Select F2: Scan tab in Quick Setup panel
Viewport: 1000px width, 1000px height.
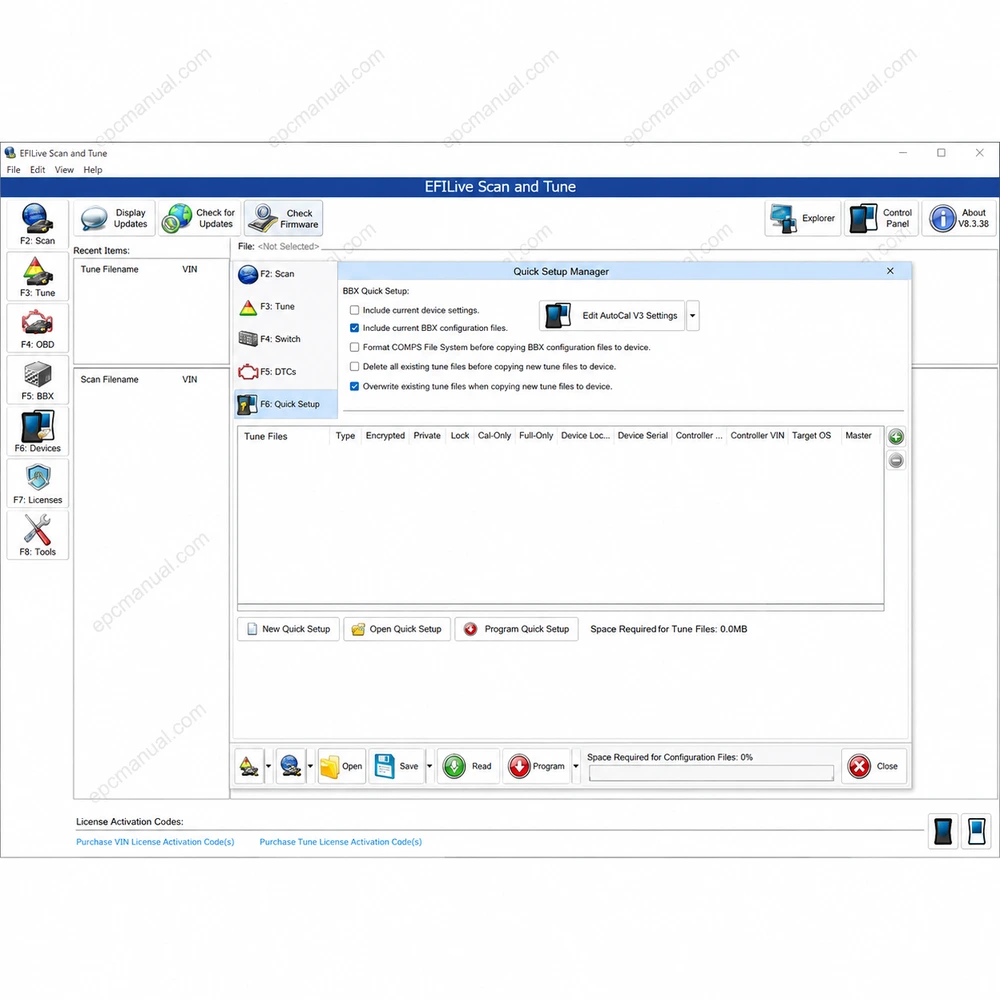coord(285,274)
